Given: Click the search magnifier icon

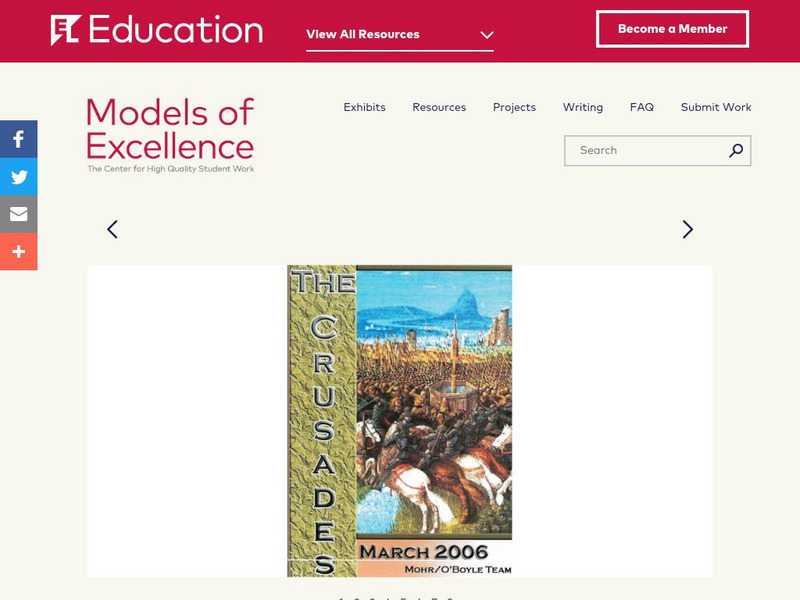Looking at the screenshot, I should (736, 151).
